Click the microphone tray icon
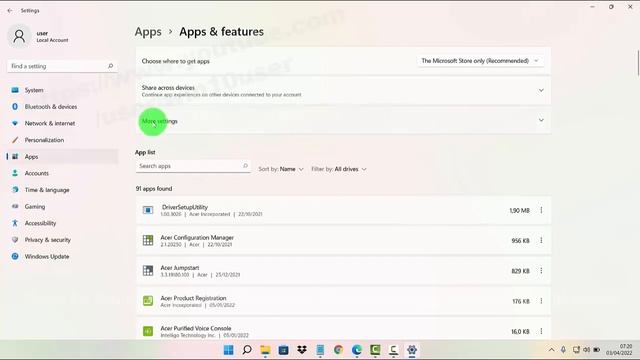 [x=563, y=350]
